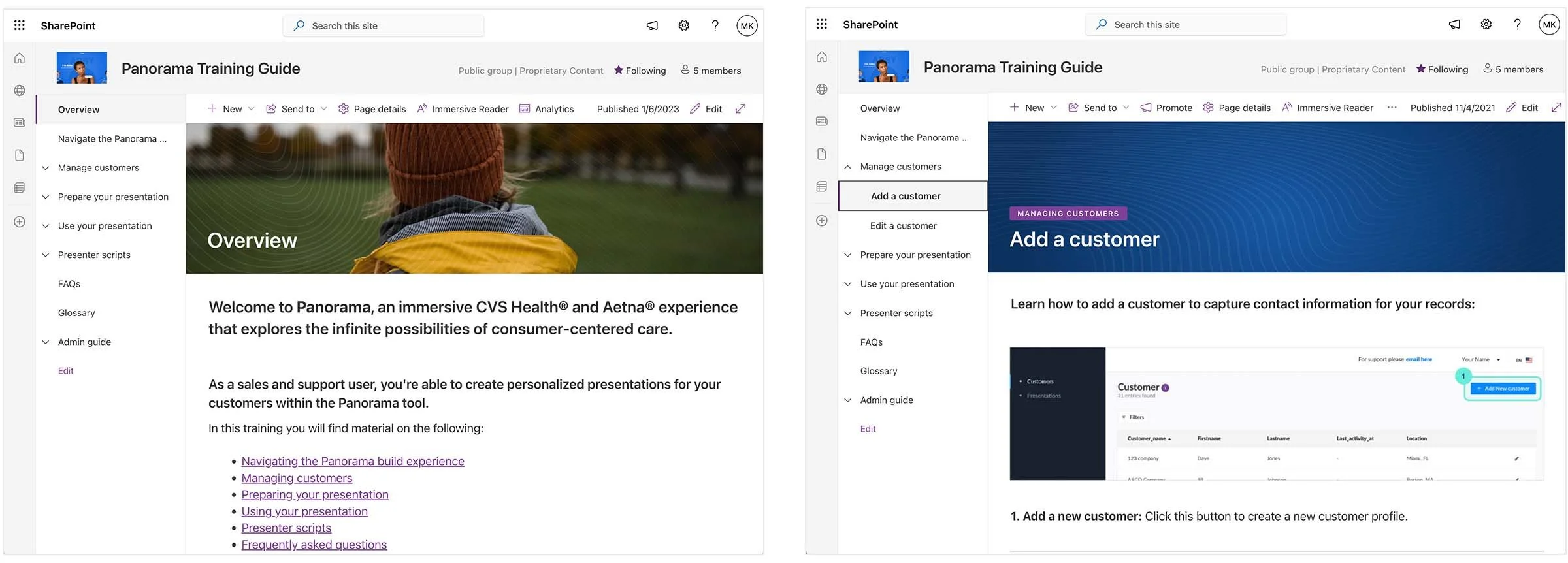Open app launcher waffle in left window

20,25
